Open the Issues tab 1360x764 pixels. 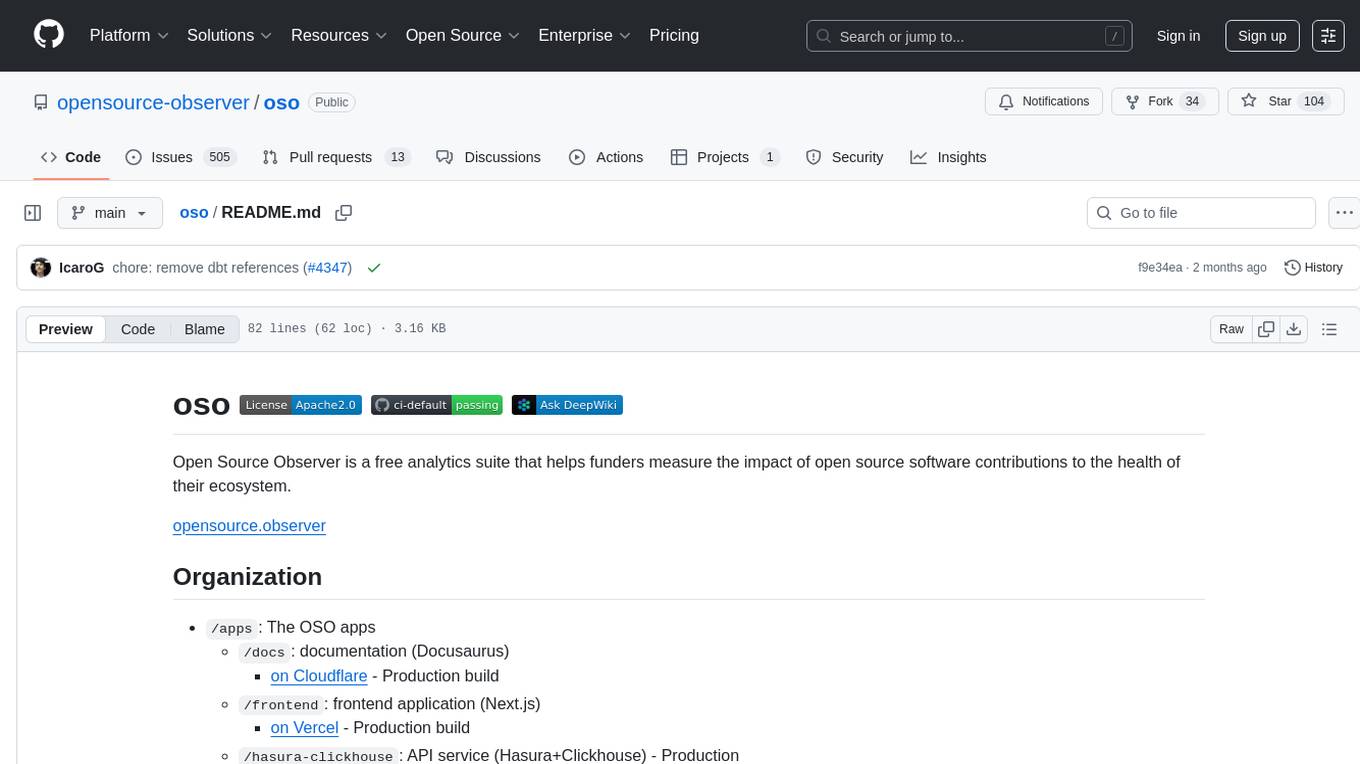coord(180,157)
